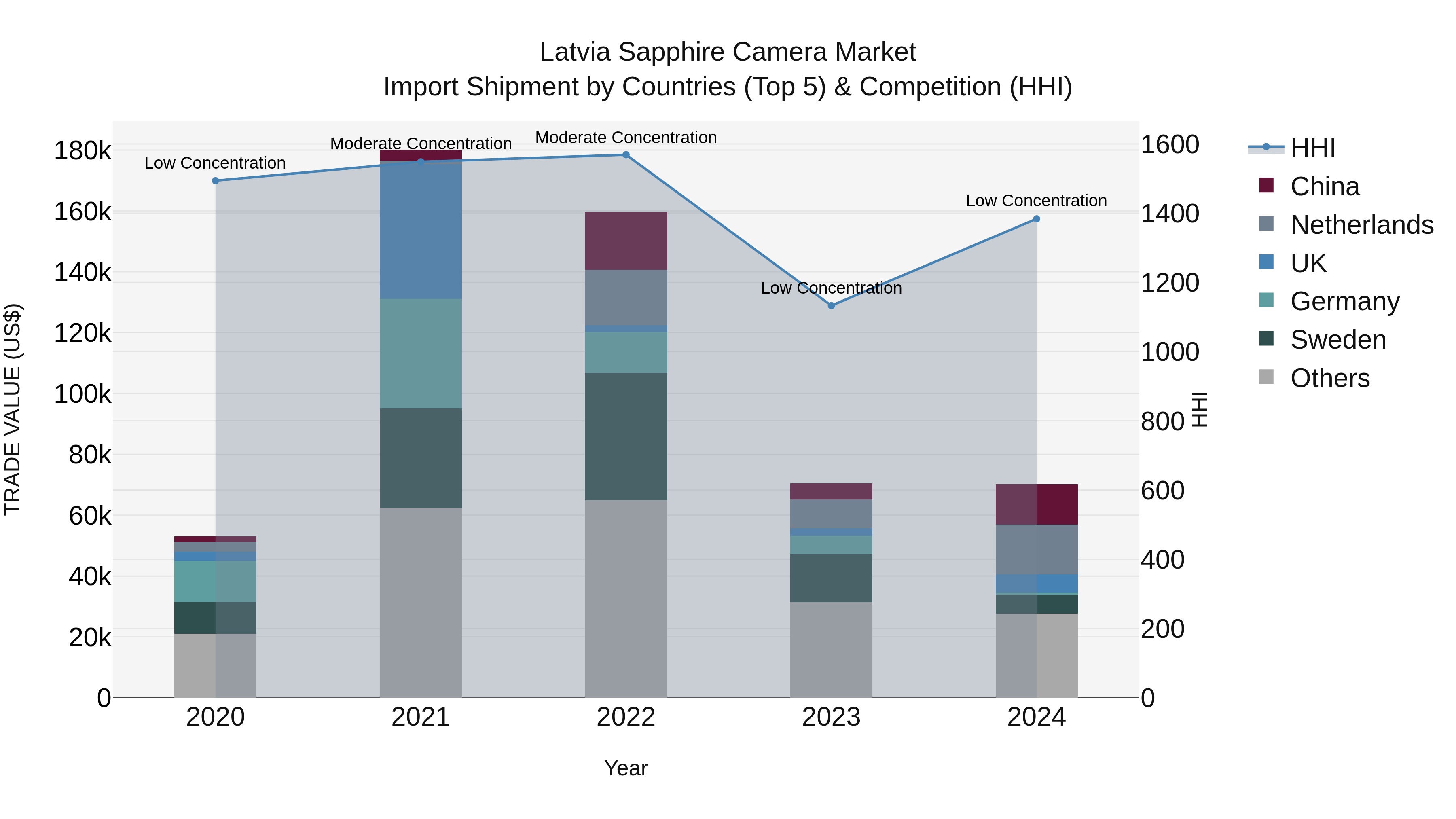Select the Others segment of the 2023 bar
The height and width of the screenshot is (819, 1456).
pyautogui.click(x=831, y=650)
